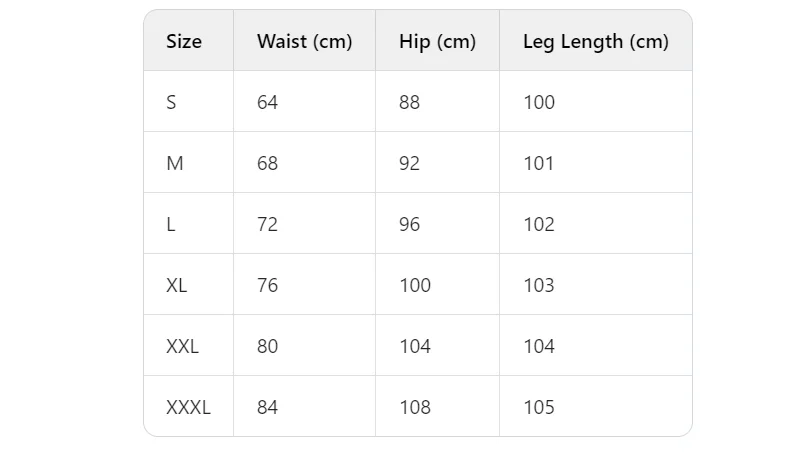Screen dimensions: 786x452
Task: Click the XXXL size row label
Action: pos(188,407)
